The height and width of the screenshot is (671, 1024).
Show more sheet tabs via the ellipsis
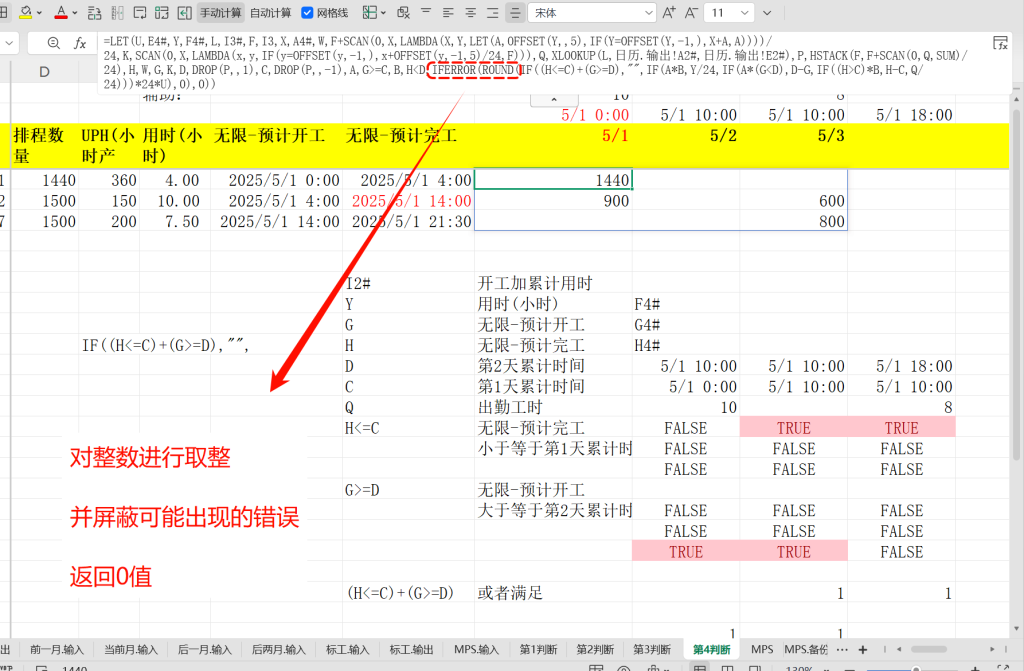coord(842,649)
